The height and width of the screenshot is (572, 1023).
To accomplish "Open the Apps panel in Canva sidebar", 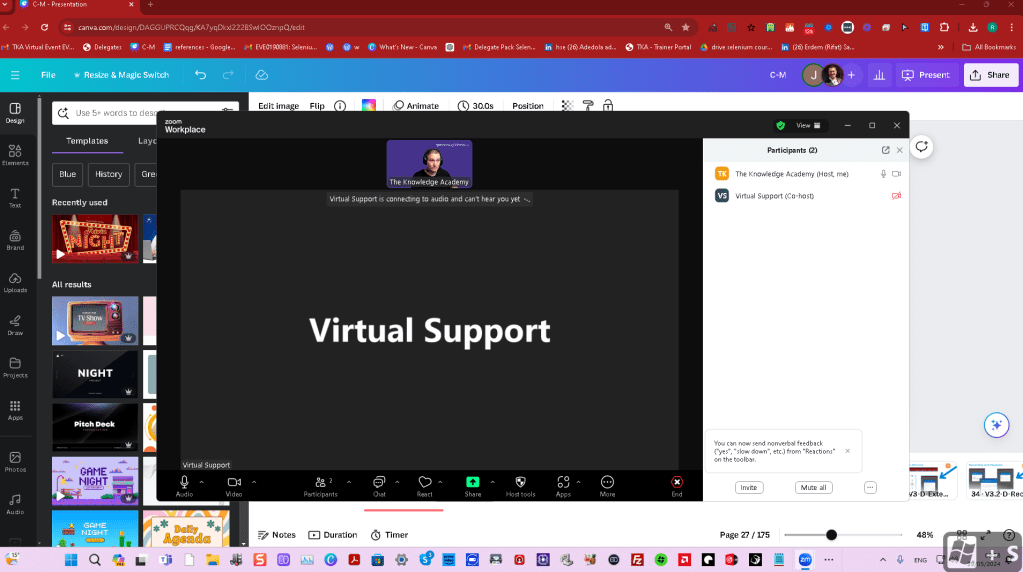I will point(15,410).
